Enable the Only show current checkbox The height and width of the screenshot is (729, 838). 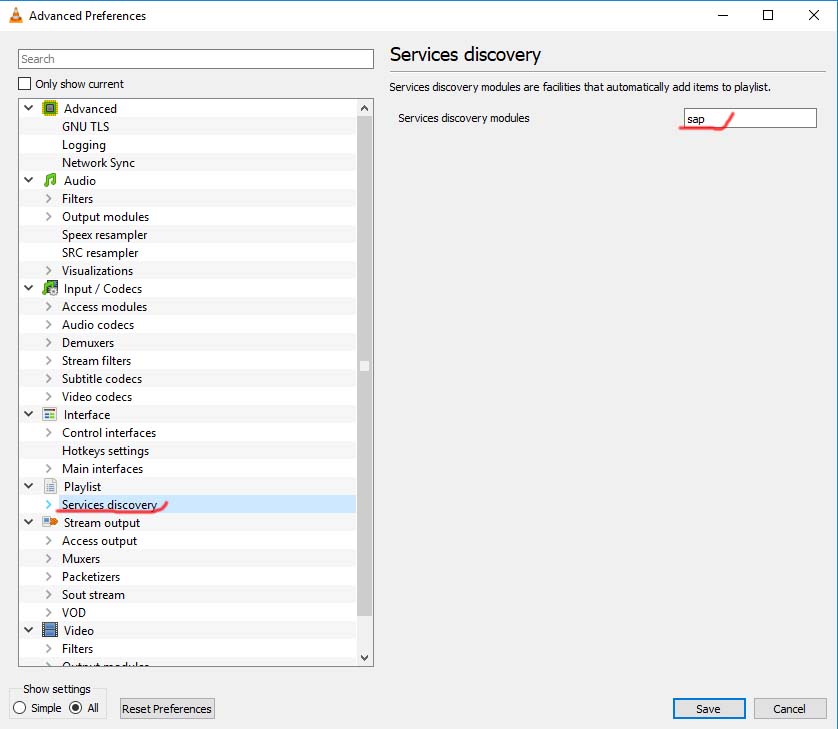(x=25, y=84)
